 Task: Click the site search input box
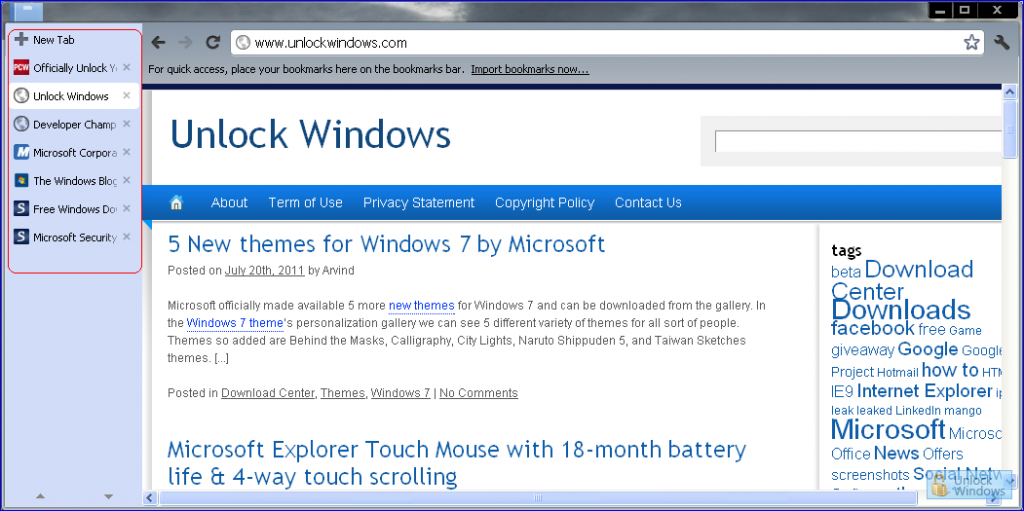click(858, 141)
